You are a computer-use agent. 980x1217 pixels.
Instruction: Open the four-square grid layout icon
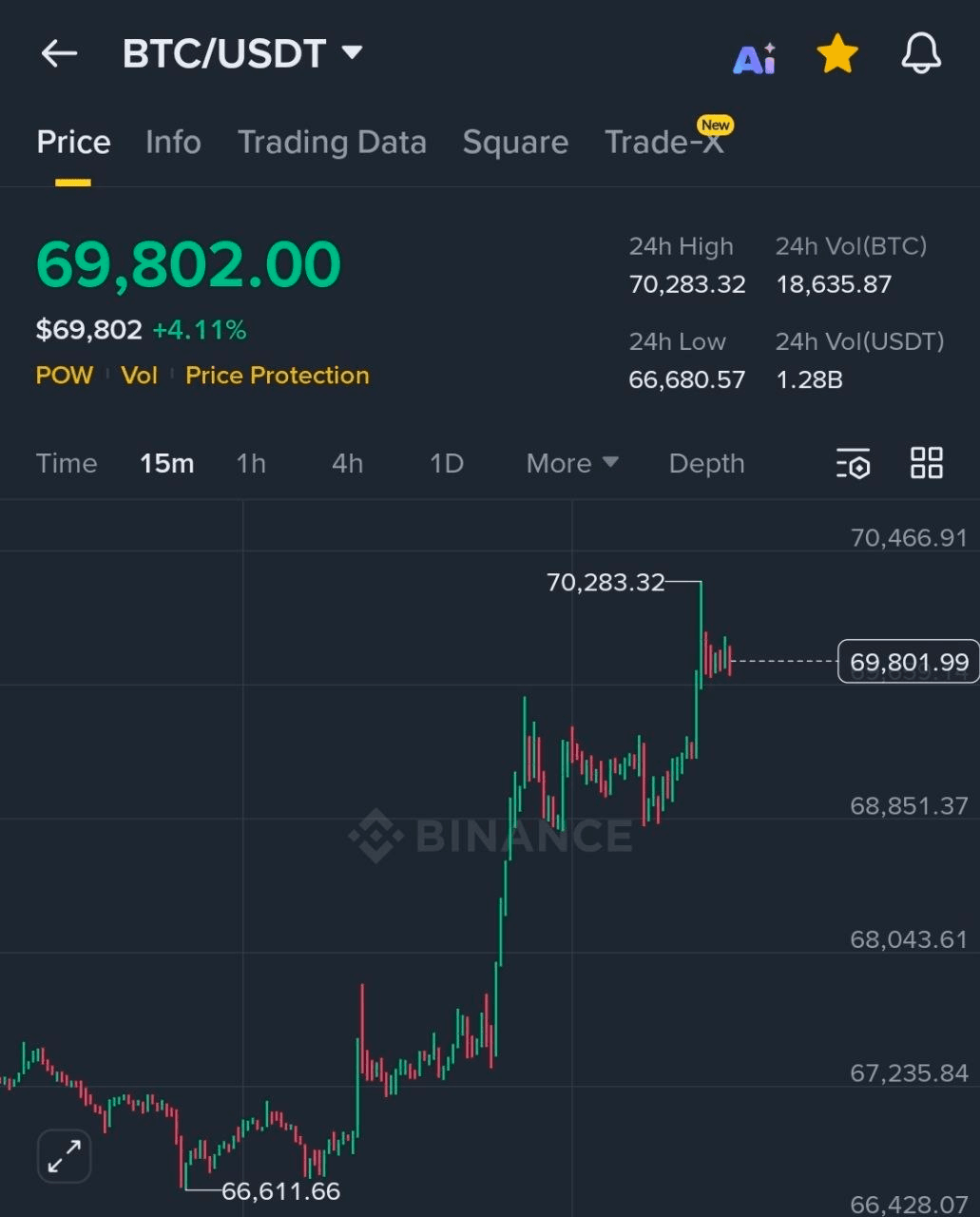pos(927,463)
